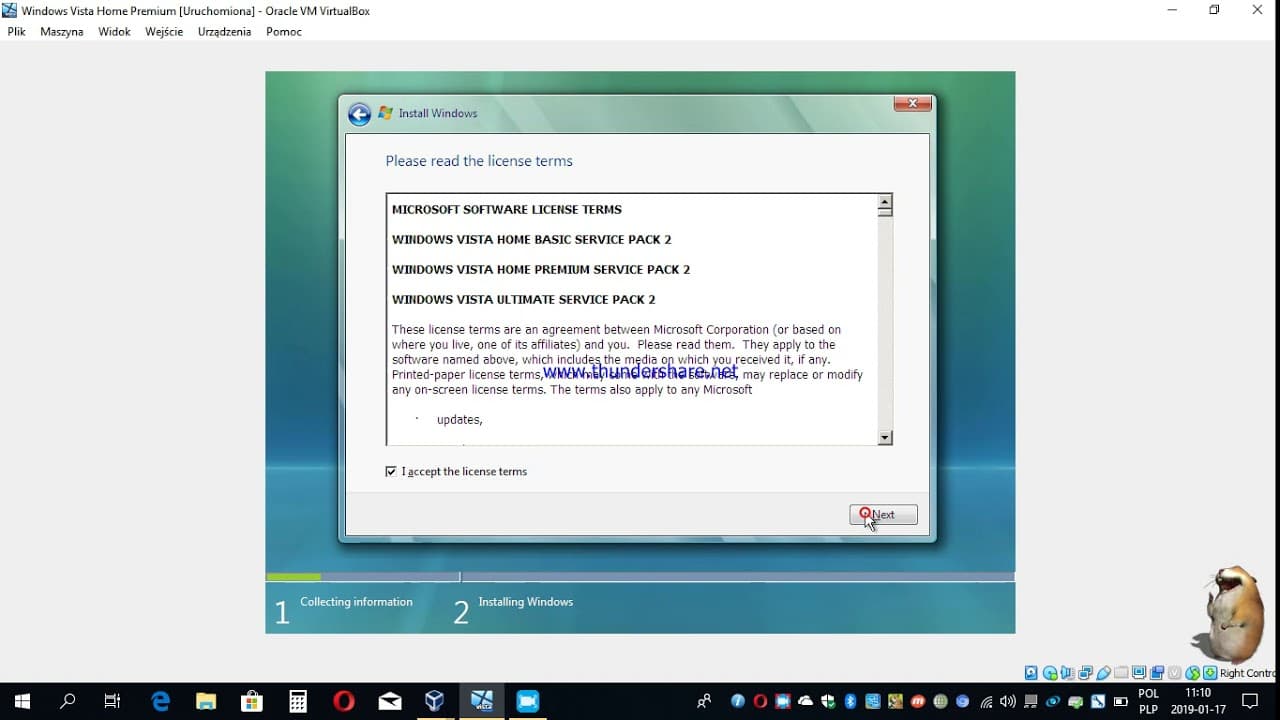Viewport: 1280px width, 720px height.
Task: Launch Microsoft Edge from the taskbar
Action: click(160, 701)
